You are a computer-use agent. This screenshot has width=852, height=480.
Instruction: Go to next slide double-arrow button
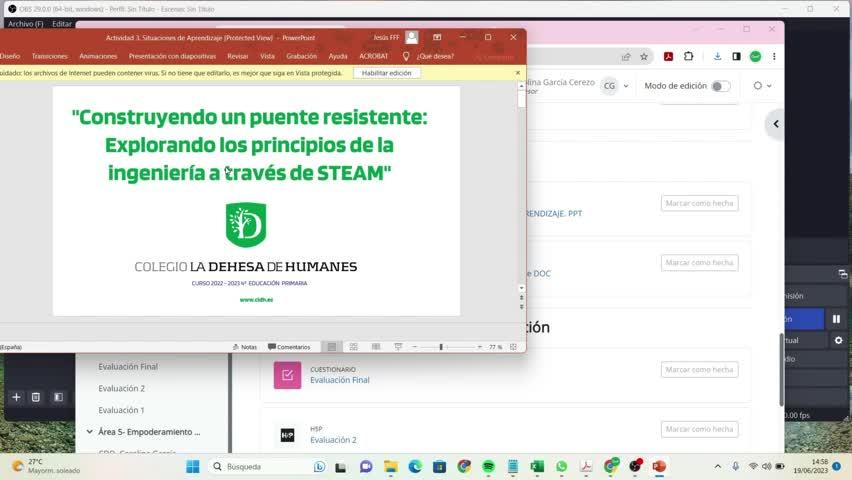(522, 307)
